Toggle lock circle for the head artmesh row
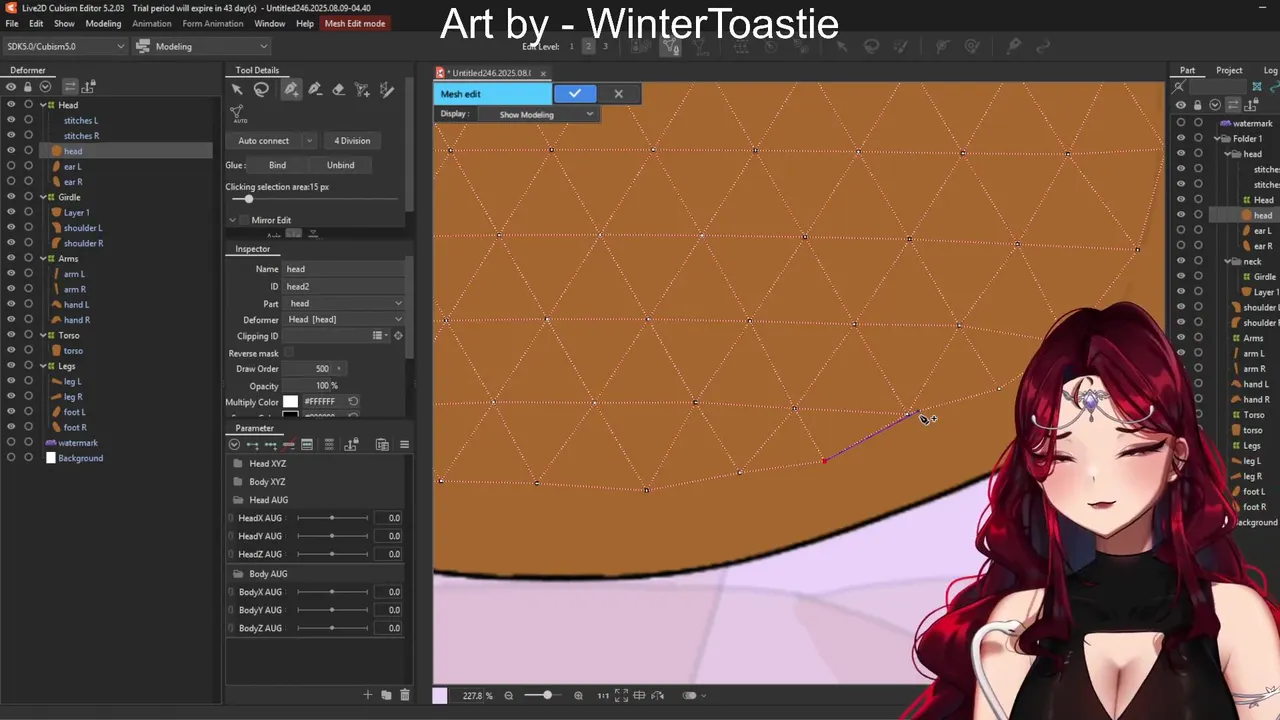Screen dimensions: 1280x720 tap(28, 151)
